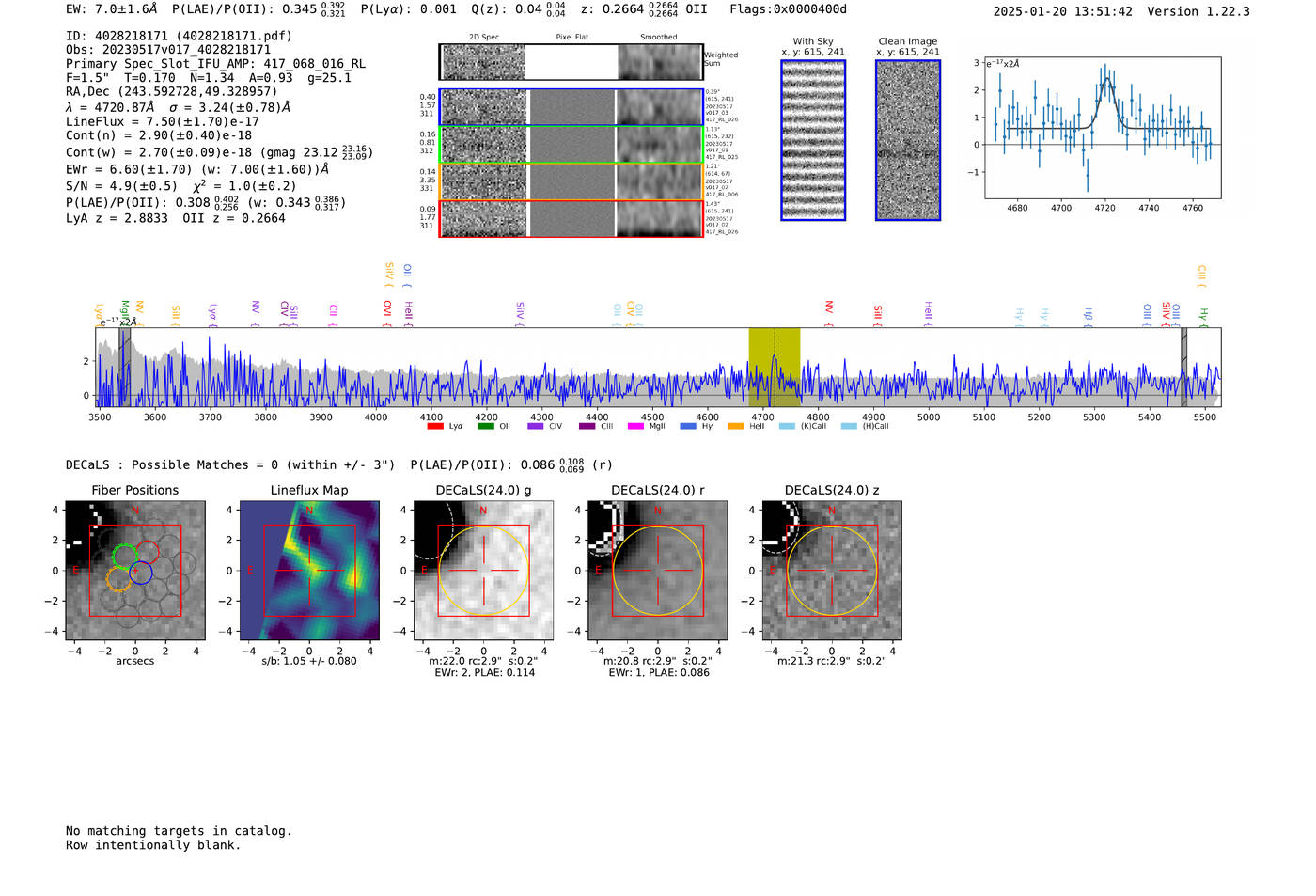Click the 'EWr: 1. PLAE: 0.086' caption

pyautogui.click(x=658, y=672)
